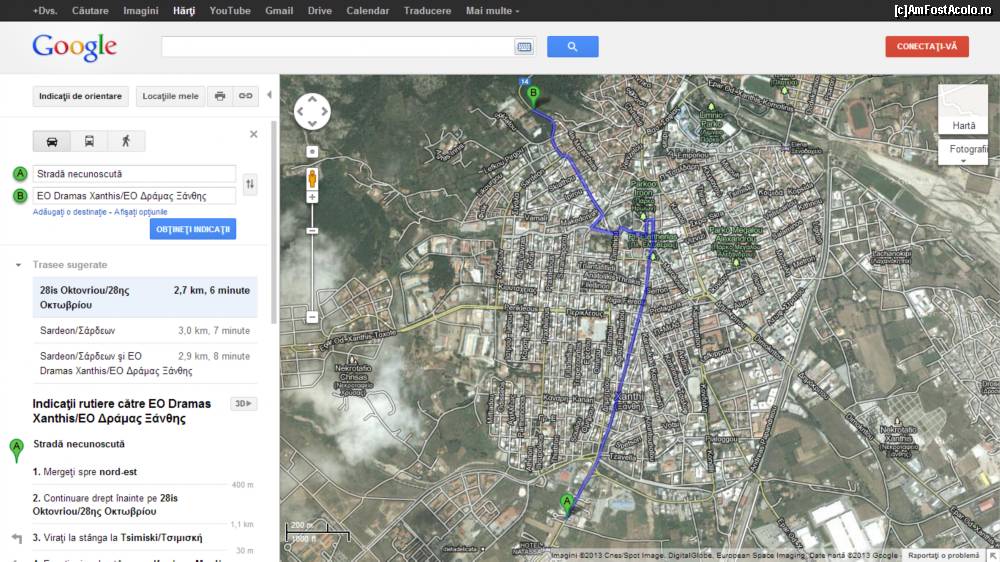Click Indicații de orientare button
Screen dimensions: 1000x562
[80, 96]
